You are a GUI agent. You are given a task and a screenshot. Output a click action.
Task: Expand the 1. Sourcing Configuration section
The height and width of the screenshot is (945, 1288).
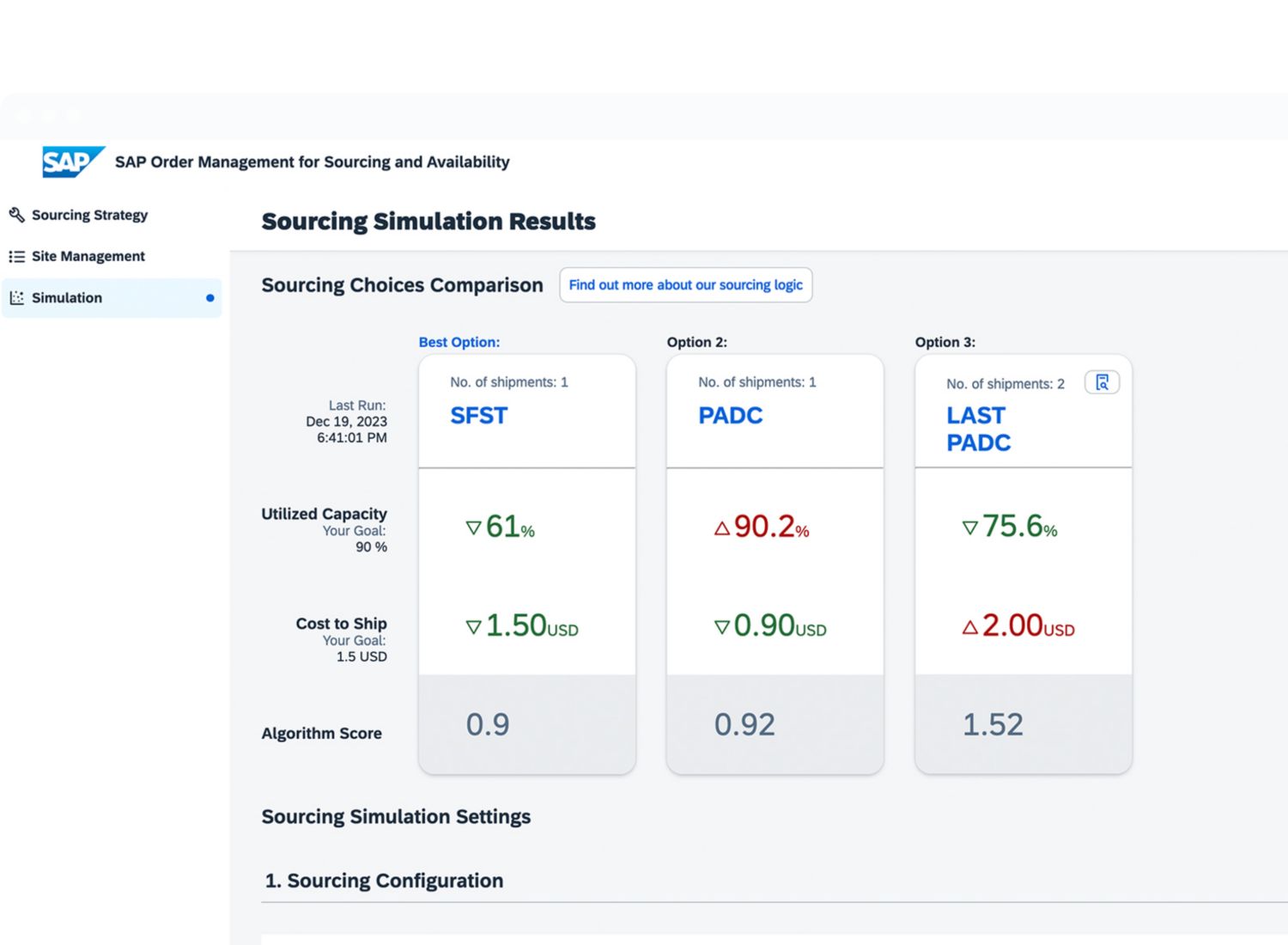point(384,881)
